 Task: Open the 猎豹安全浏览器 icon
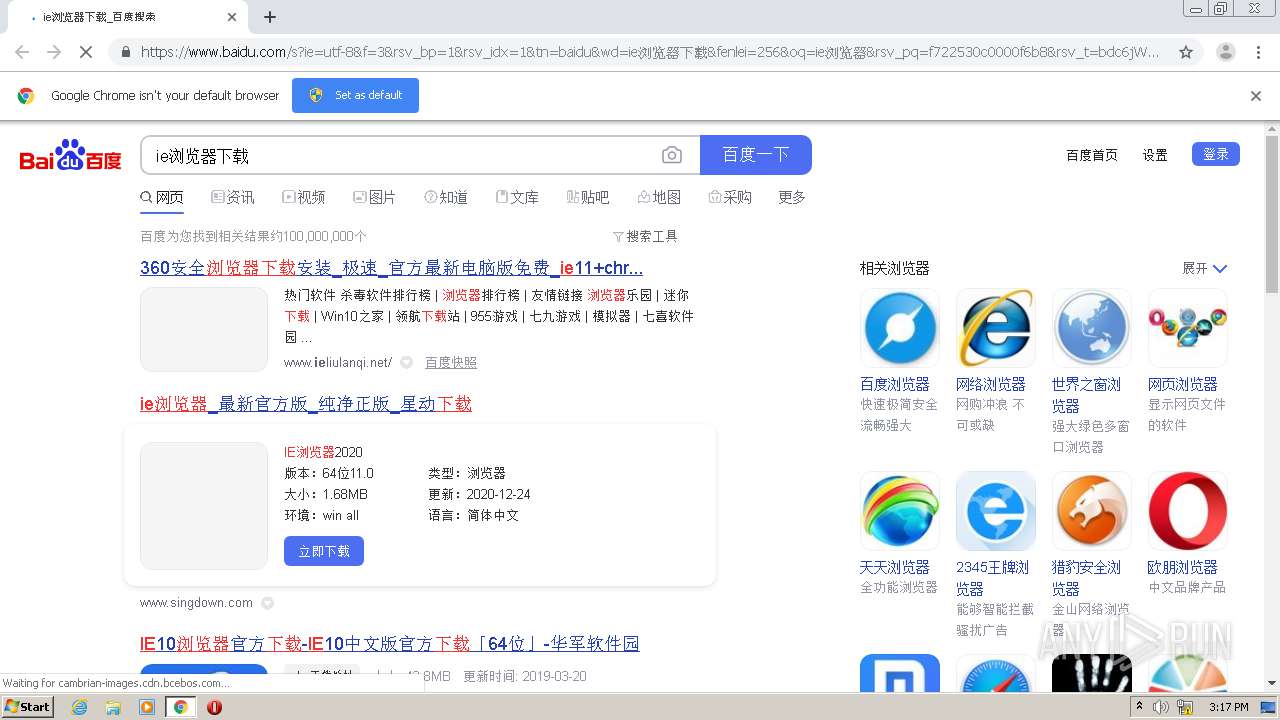click(1092, 511)
